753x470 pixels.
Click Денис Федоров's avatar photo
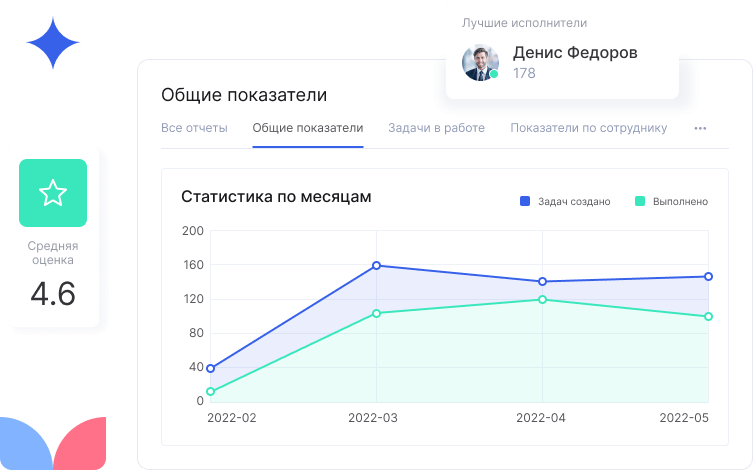pyautogui.click(x=480, y=62)
